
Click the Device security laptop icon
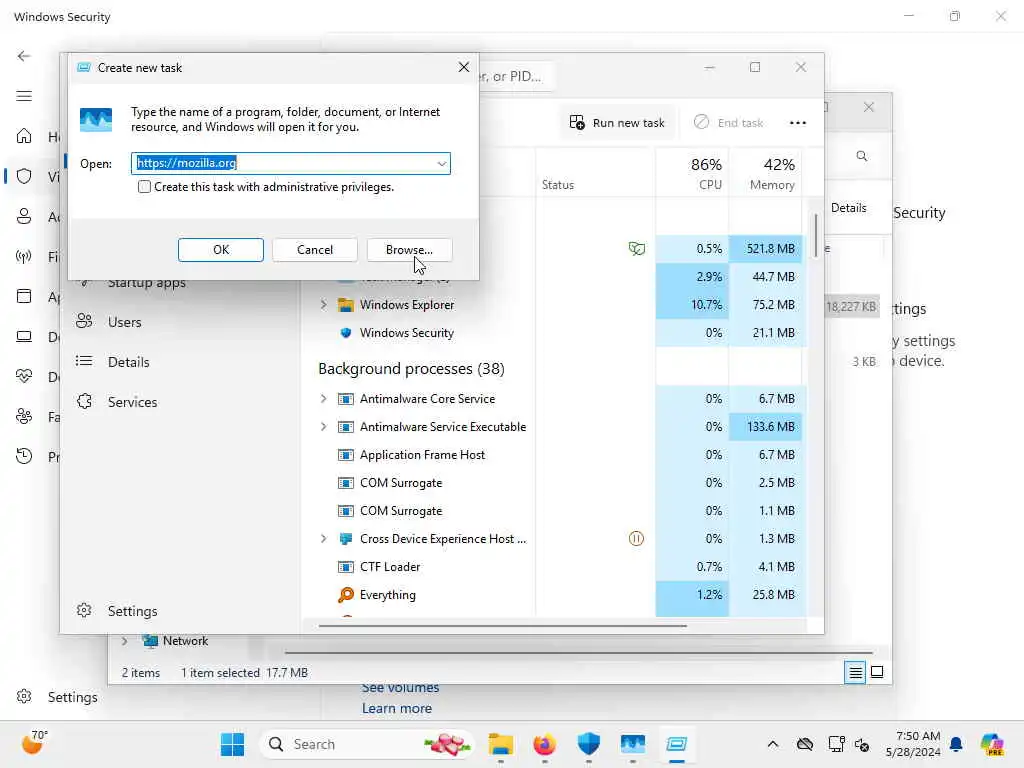coord(24,336)
